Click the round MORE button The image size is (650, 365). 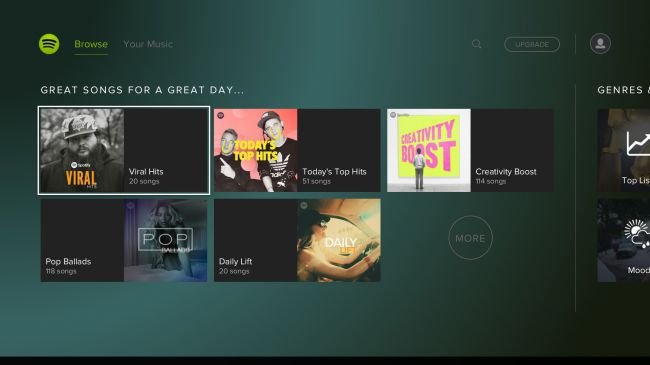[471, 238]
